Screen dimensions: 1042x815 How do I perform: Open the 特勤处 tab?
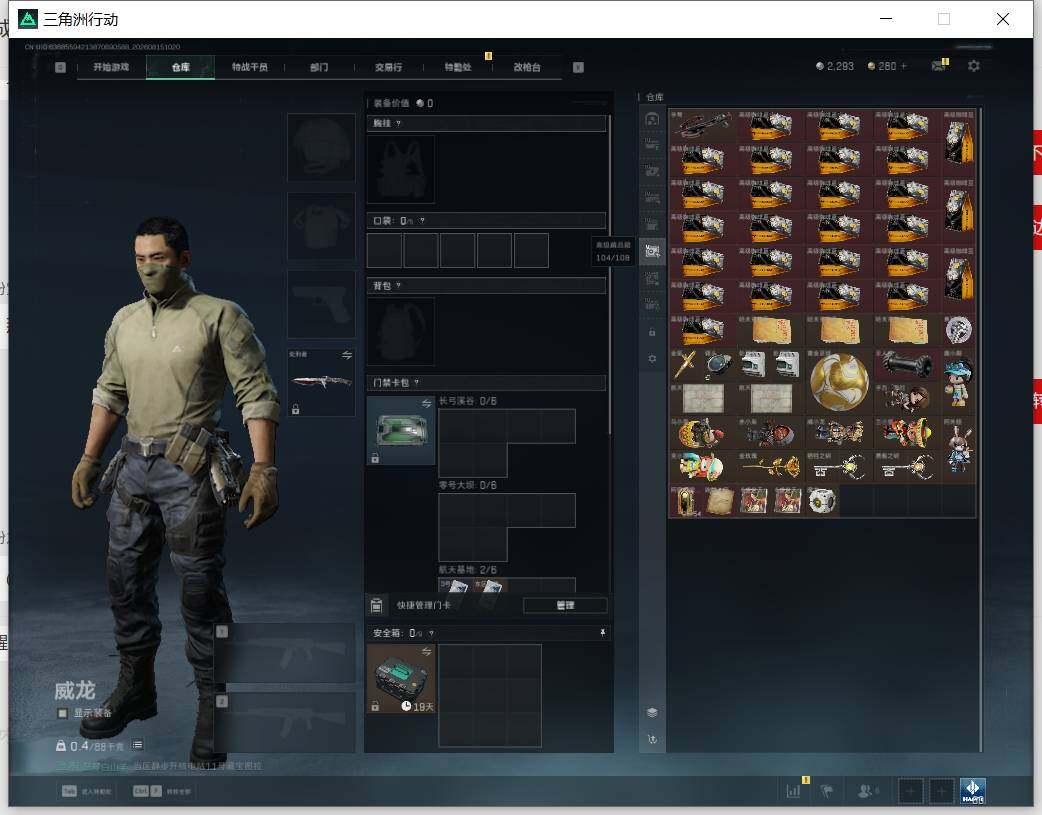pyautogui.click(x=458, y=67)
